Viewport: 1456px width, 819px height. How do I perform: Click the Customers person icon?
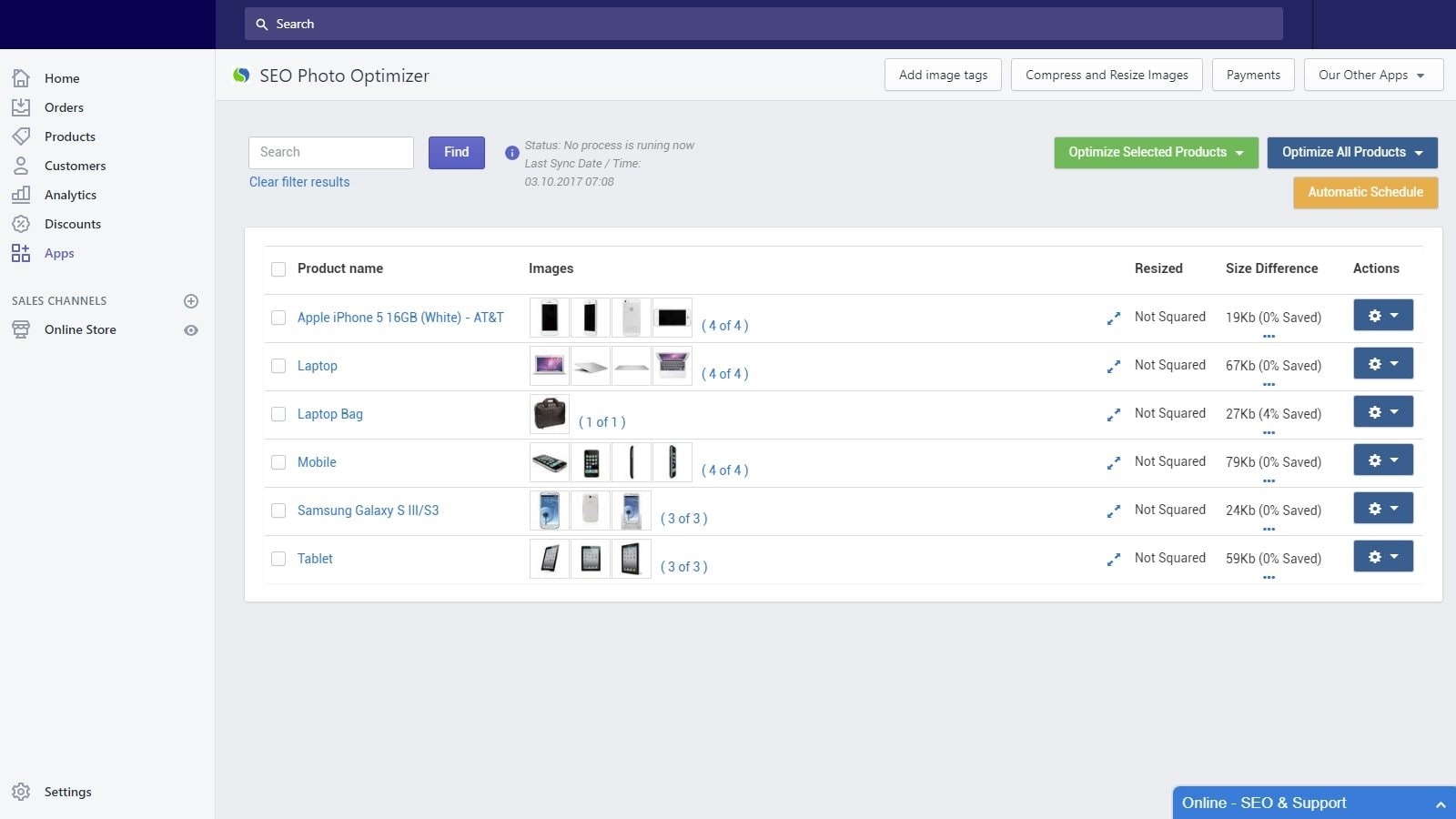(x=21, y=166)
